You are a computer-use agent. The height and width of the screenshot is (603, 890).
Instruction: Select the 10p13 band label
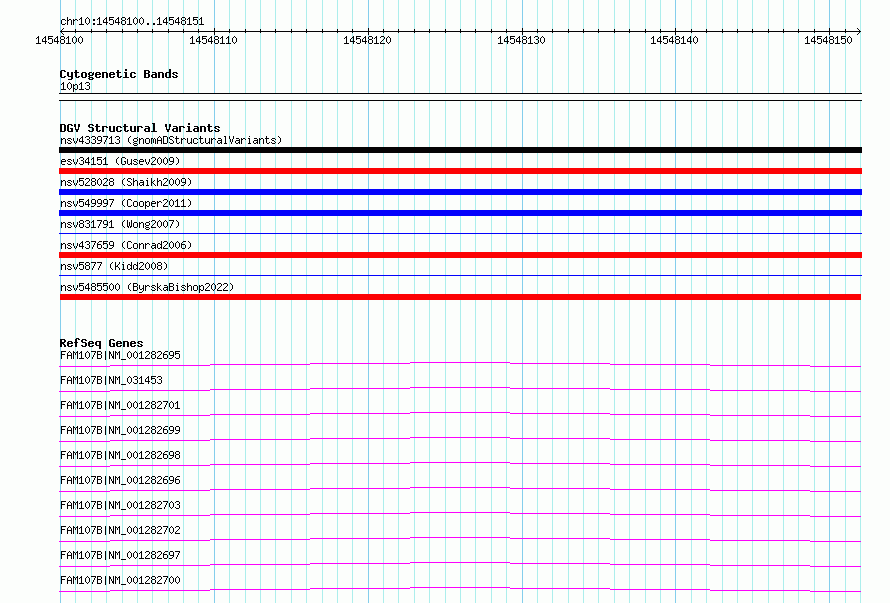[75, 86]
